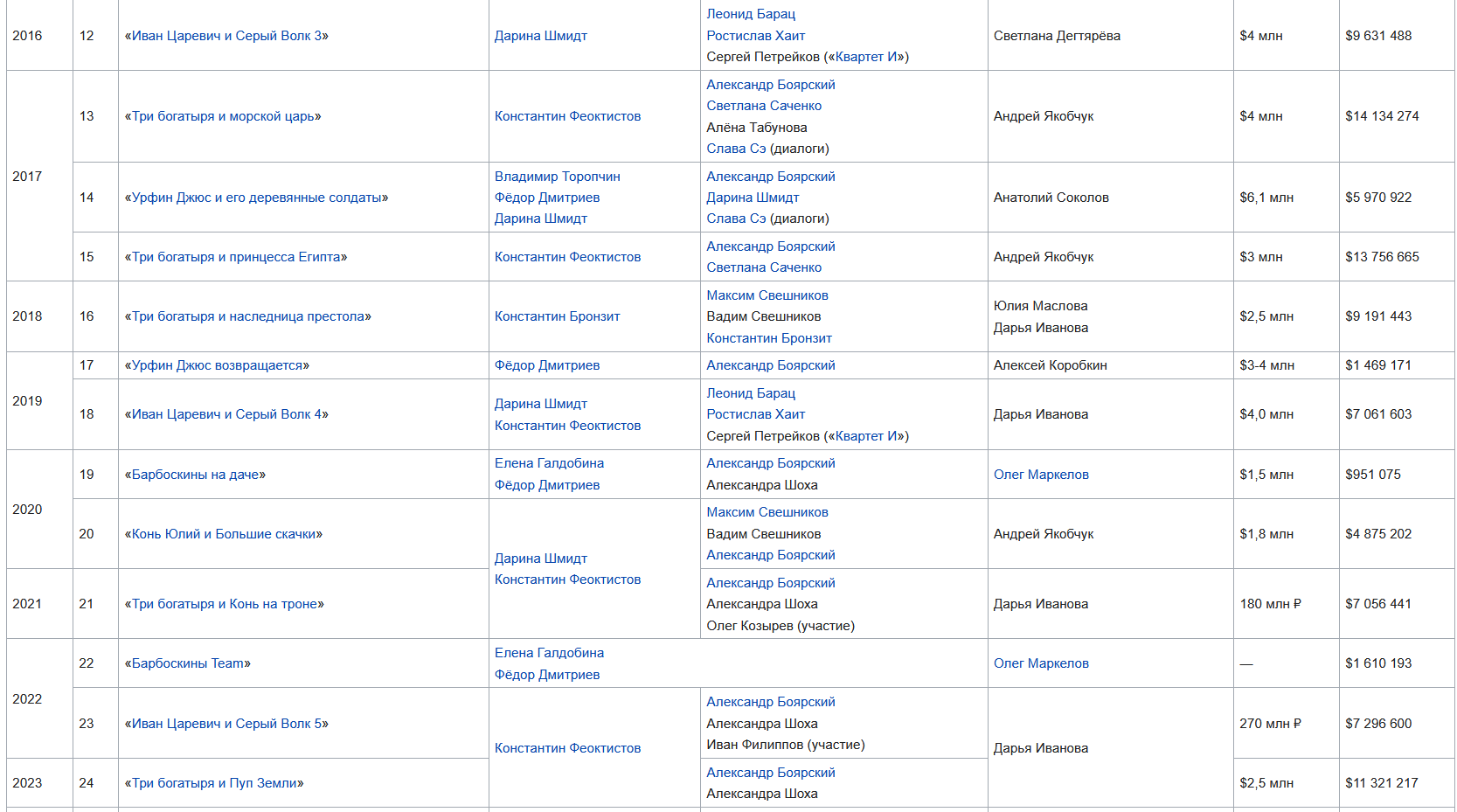The height and width of the screenshot is (812, 1457).
Task: Open Олег Маркелов link in «Барбоскины Team» row
Action: point(1040,663)
